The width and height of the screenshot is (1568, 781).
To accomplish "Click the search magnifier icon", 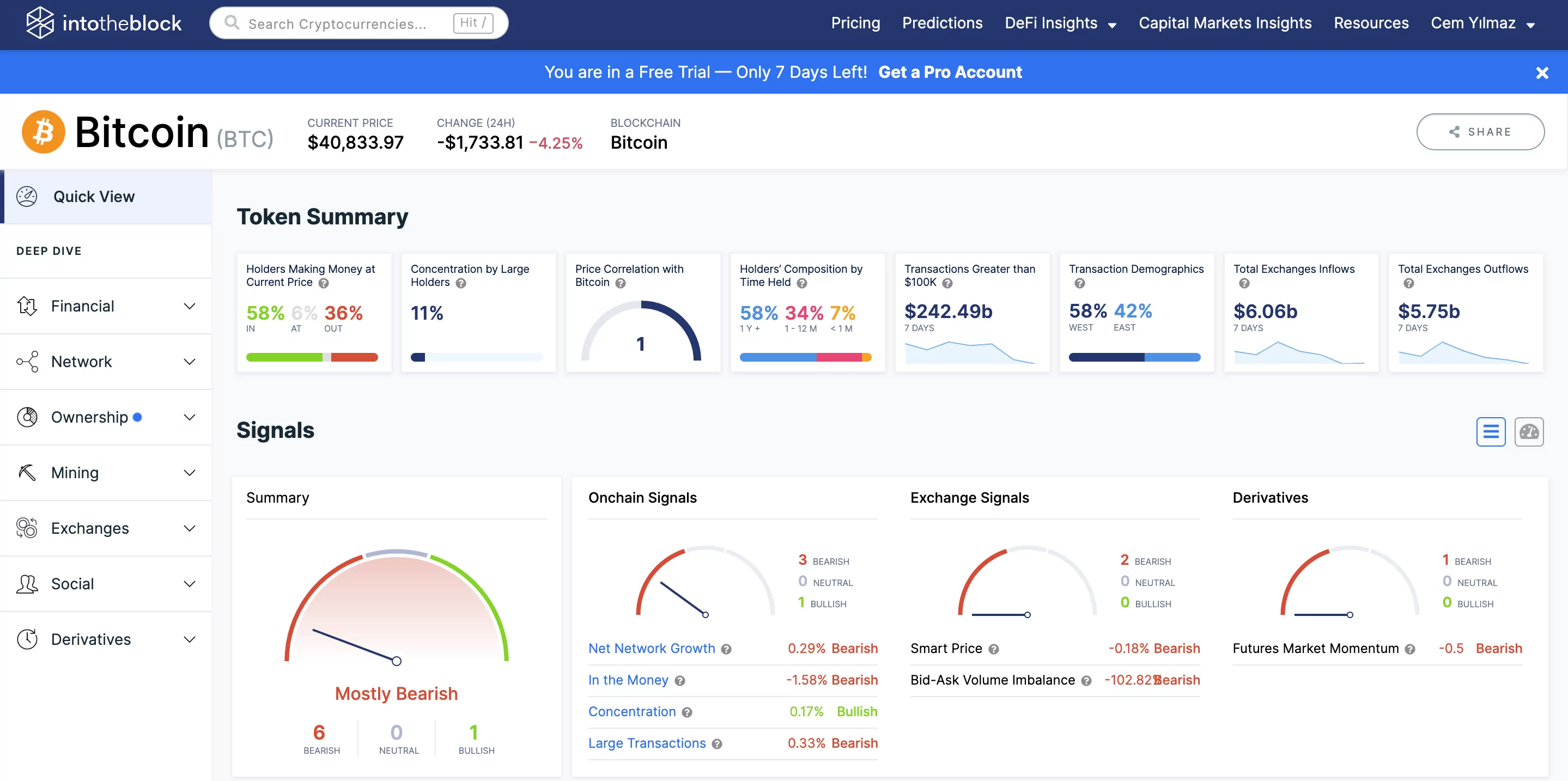I will [232, 22].
